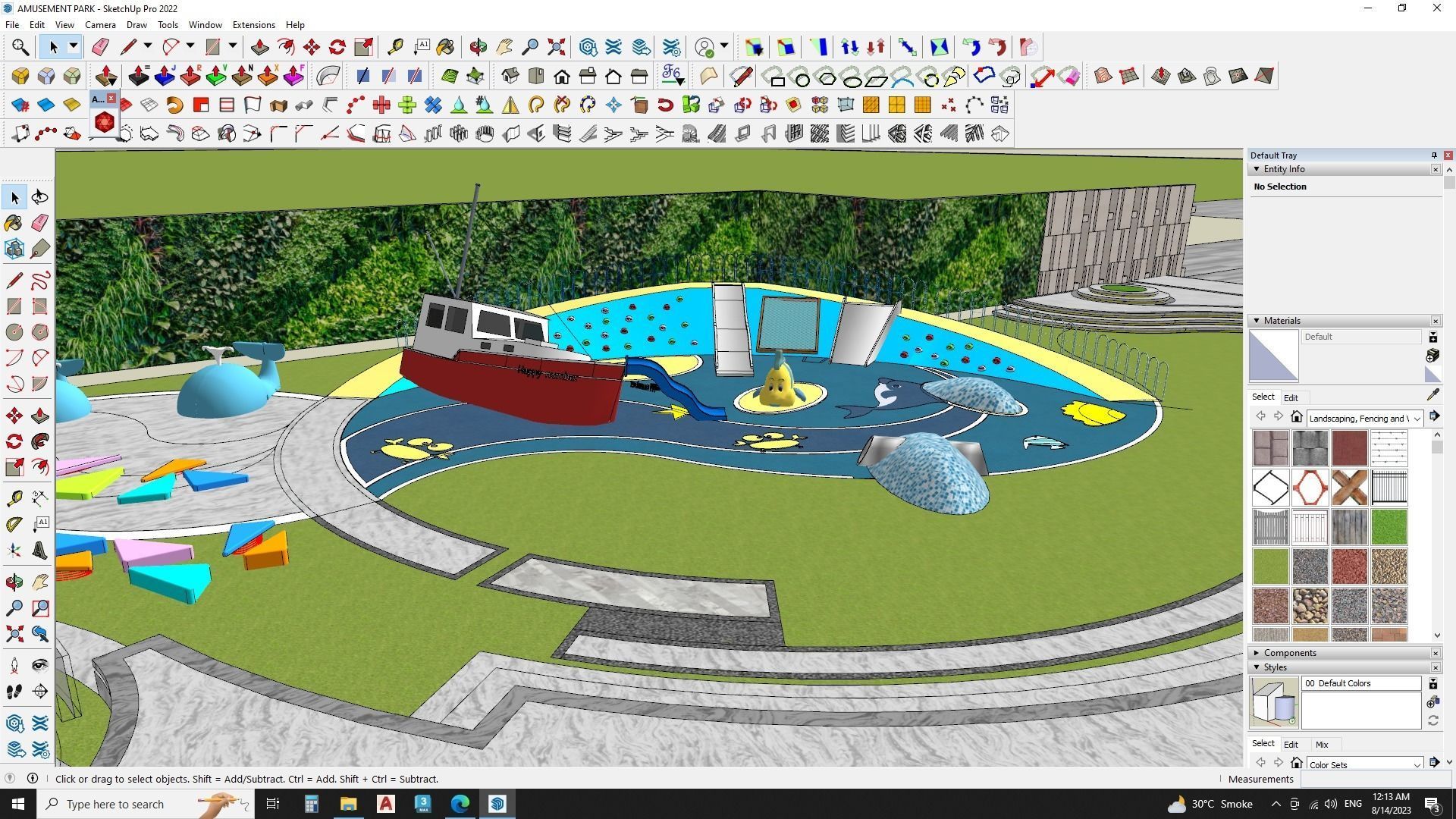
Task: Select the dark red material swatch
Action: (x=1349, y=448)
